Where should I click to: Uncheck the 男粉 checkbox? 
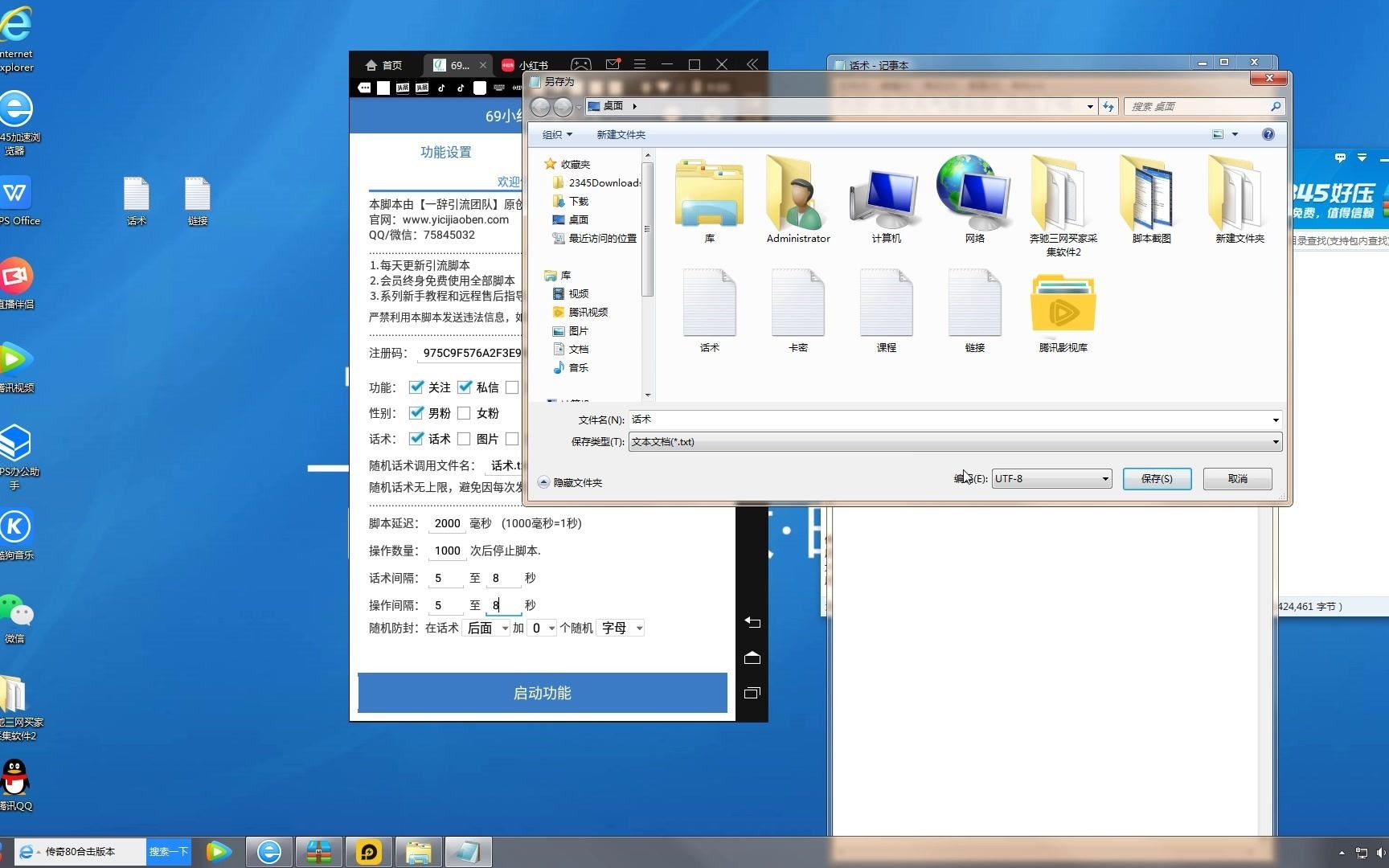(416, 413)
